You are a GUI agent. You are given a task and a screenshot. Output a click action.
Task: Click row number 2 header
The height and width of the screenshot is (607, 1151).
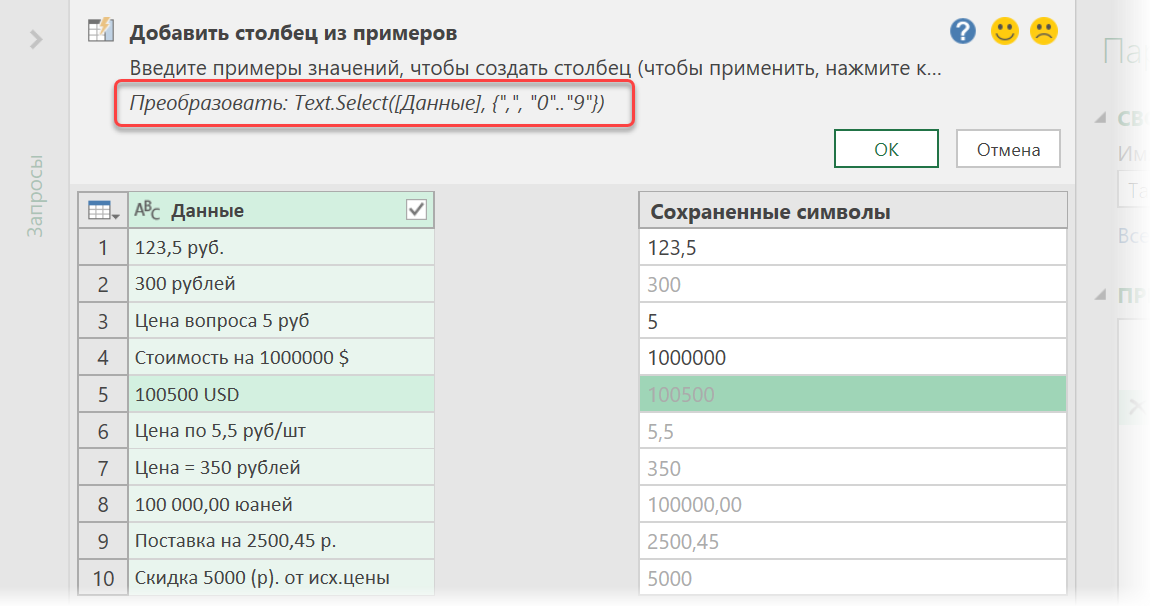pyautogui.click(x=103, y=283)
